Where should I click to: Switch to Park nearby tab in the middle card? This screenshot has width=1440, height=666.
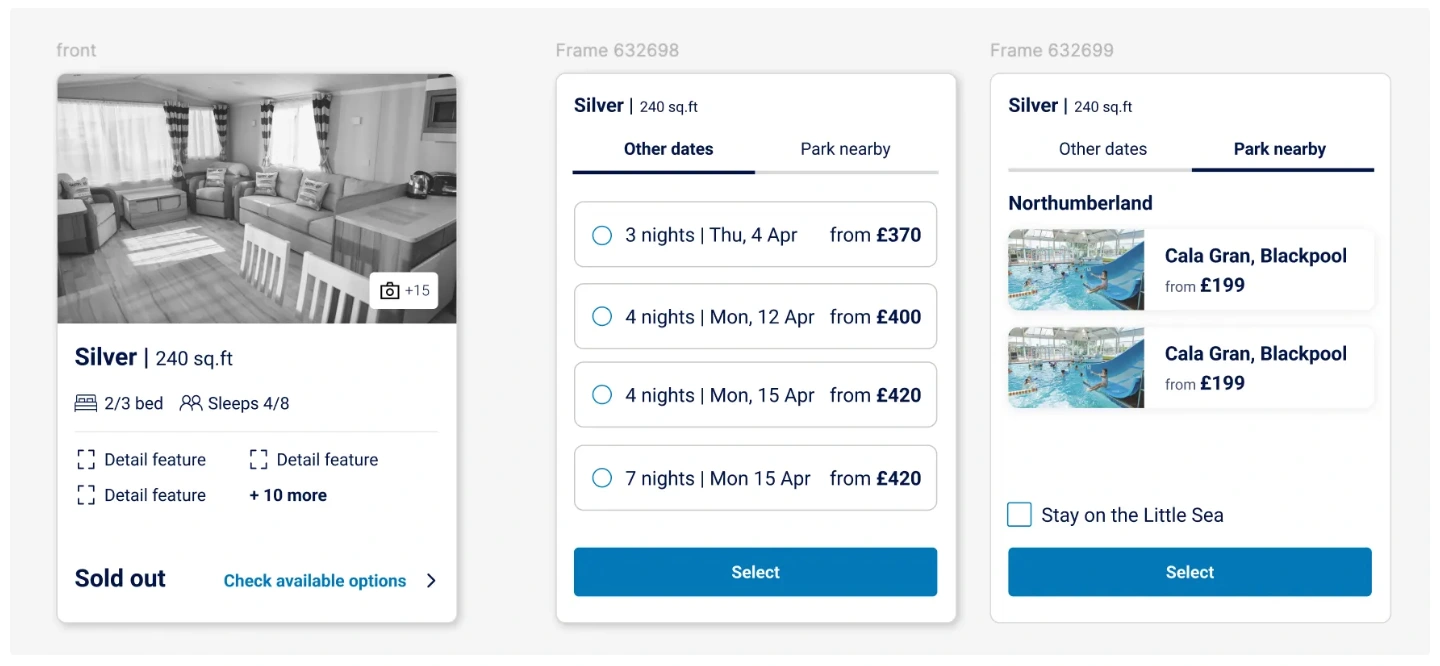845,150
